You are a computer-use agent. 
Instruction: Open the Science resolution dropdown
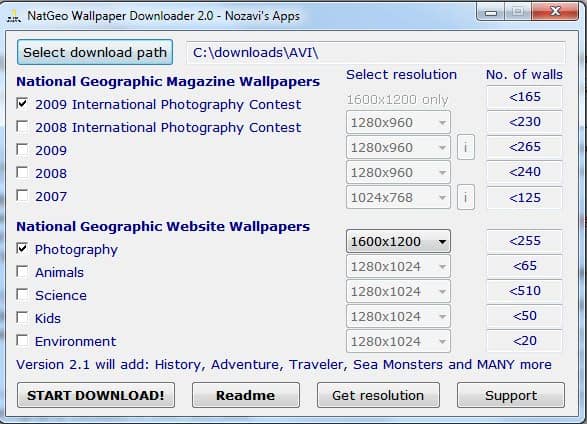[398, 292]
